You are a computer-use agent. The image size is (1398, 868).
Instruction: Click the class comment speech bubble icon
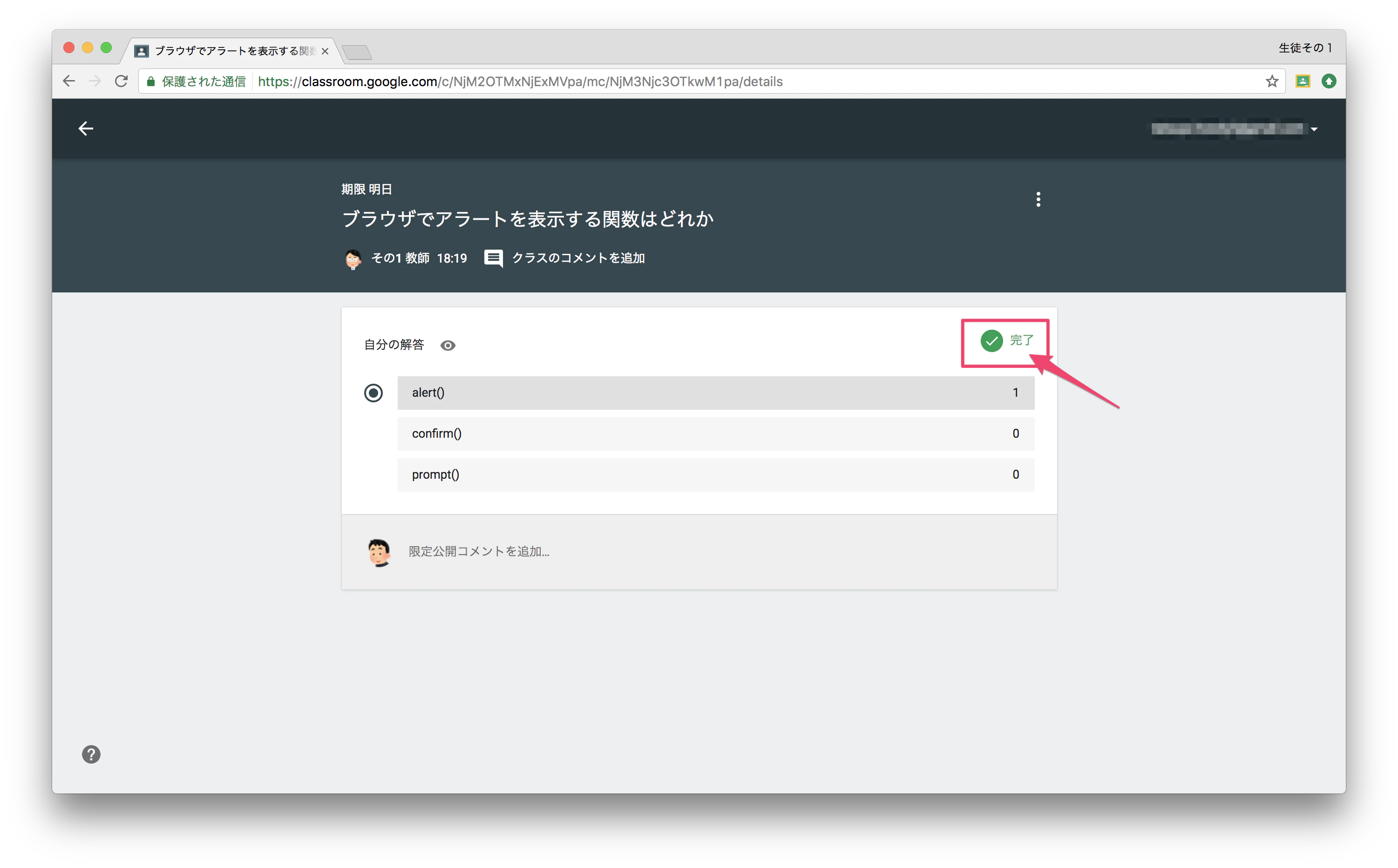click(493, 258)
